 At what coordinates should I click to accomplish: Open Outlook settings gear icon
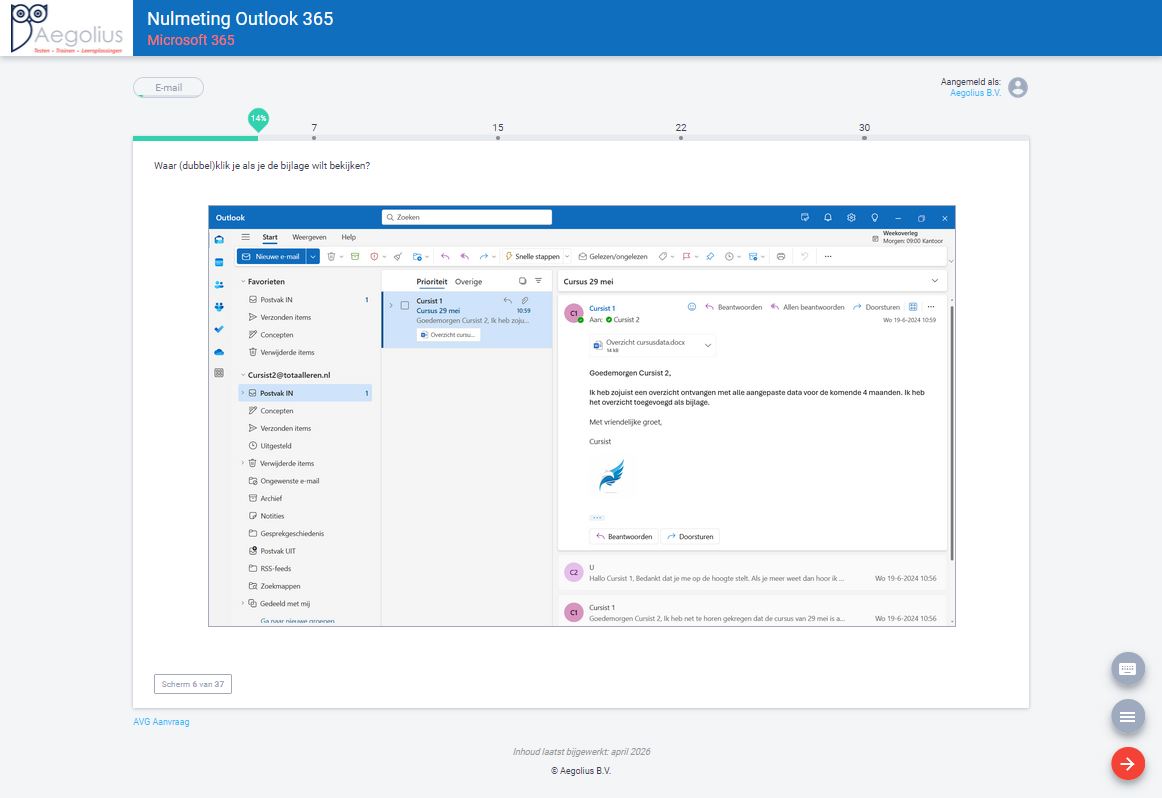click(x=851, y=217)
